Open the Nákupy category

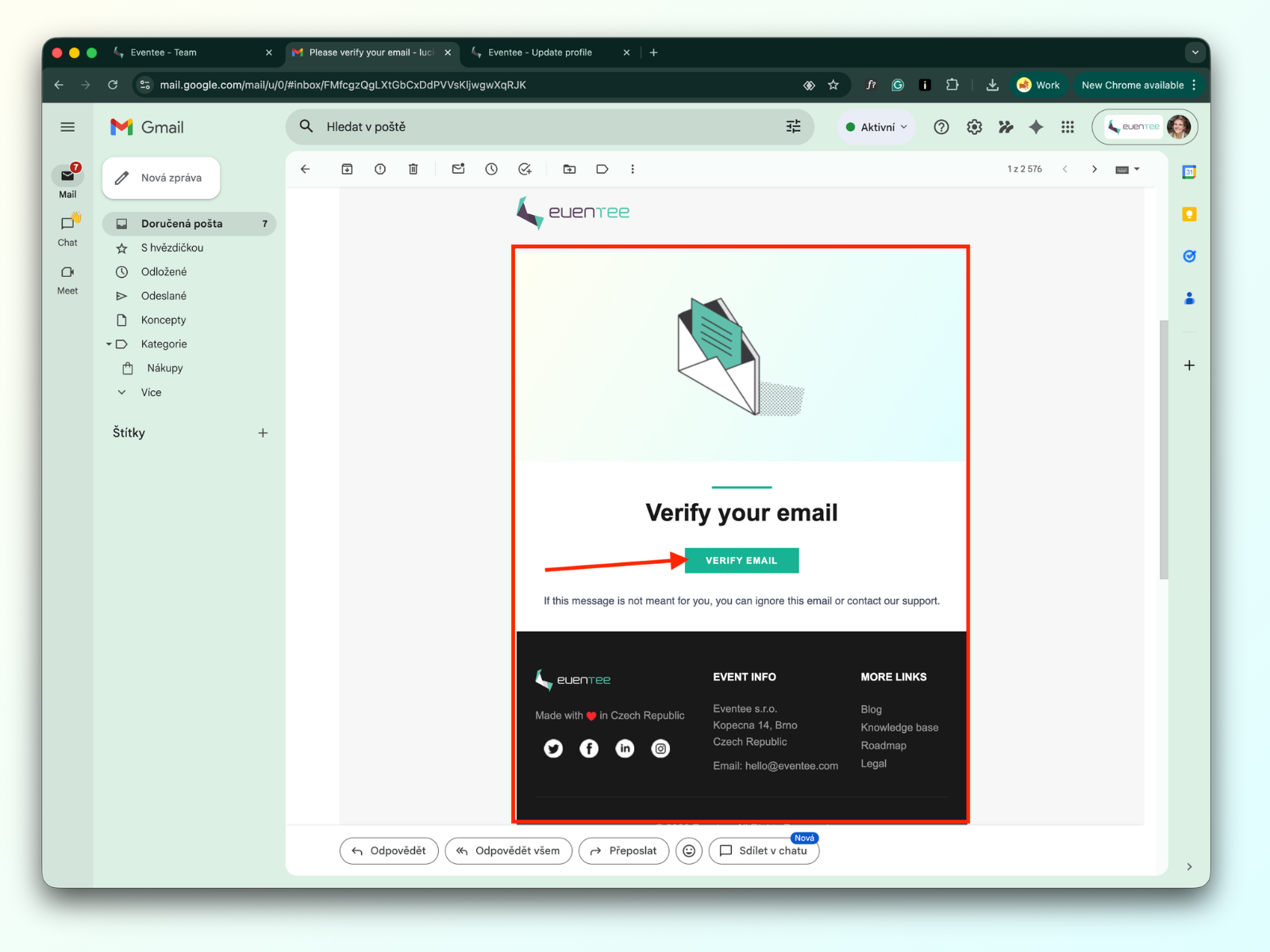[189, 368]
